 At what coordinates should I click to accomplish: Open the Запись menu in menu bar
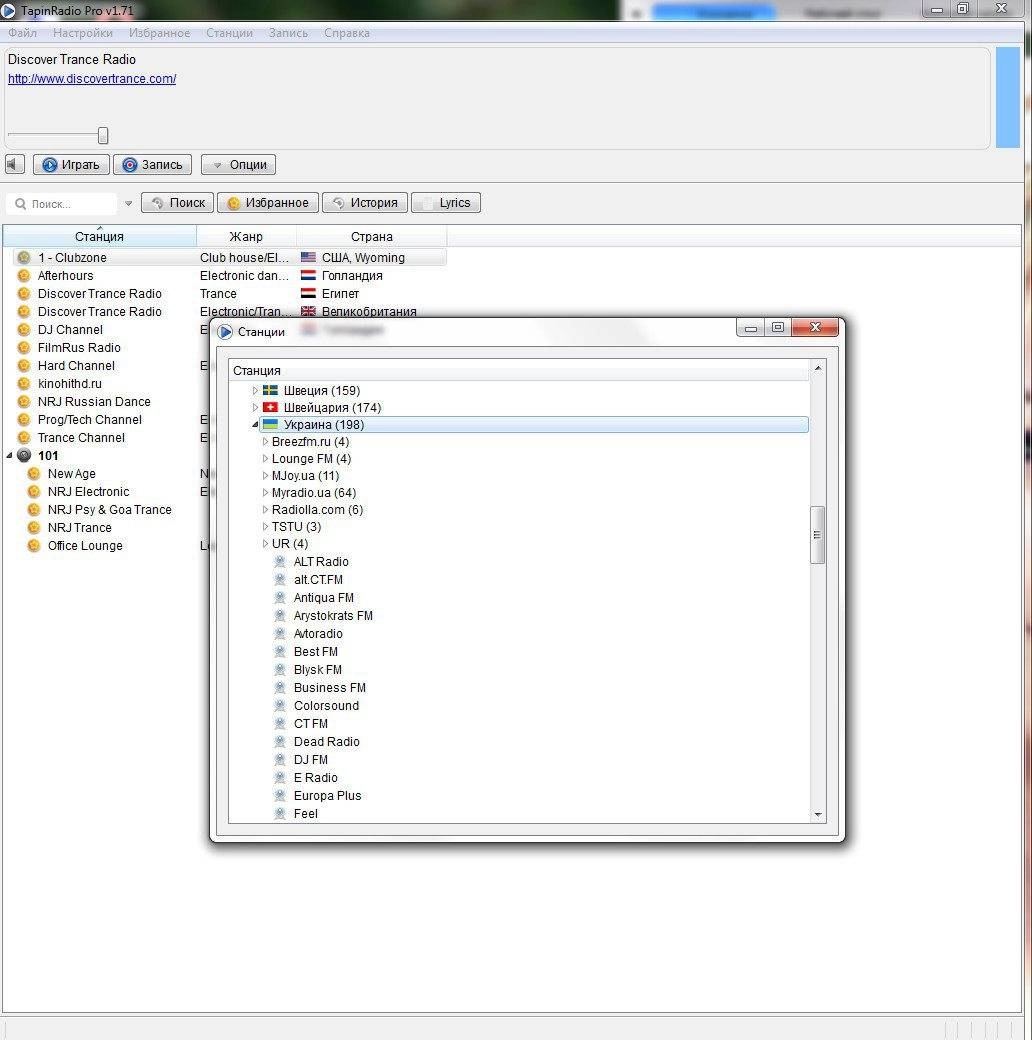[x=288, y=32]
